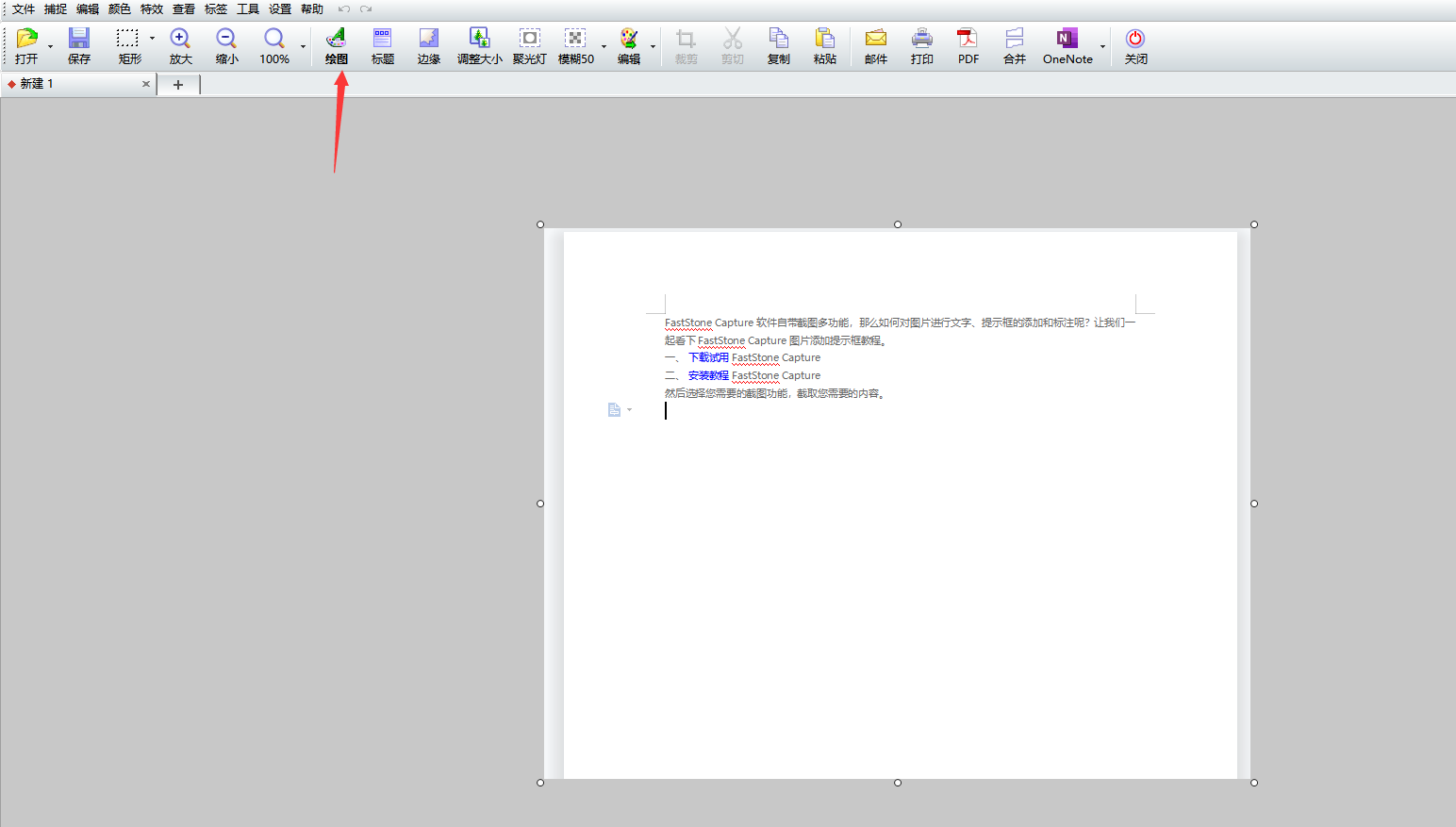1456x827 pixels.
Task: Click the Close (关闭) power icon
Action: (x=1135, y=38)
